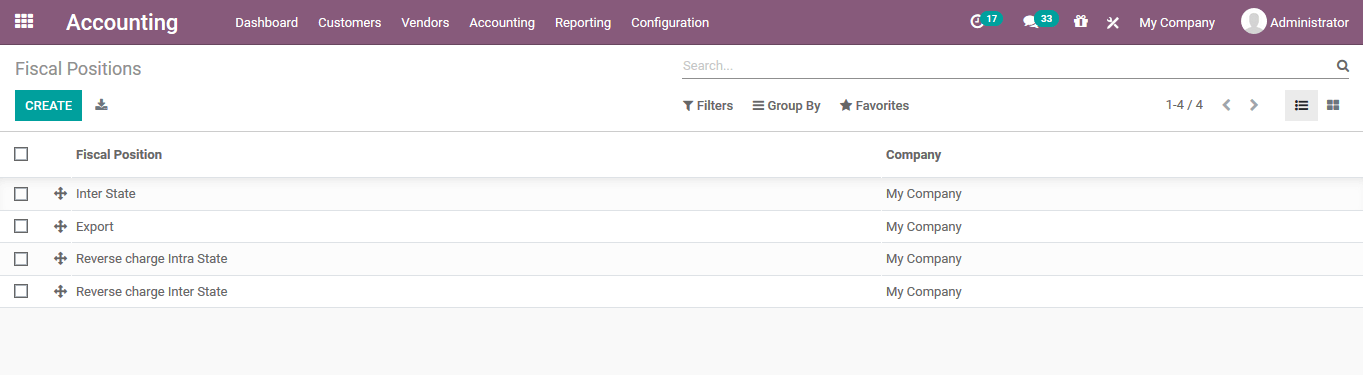Sort by Company column header
1363x375 pixels.
(913, 155)
